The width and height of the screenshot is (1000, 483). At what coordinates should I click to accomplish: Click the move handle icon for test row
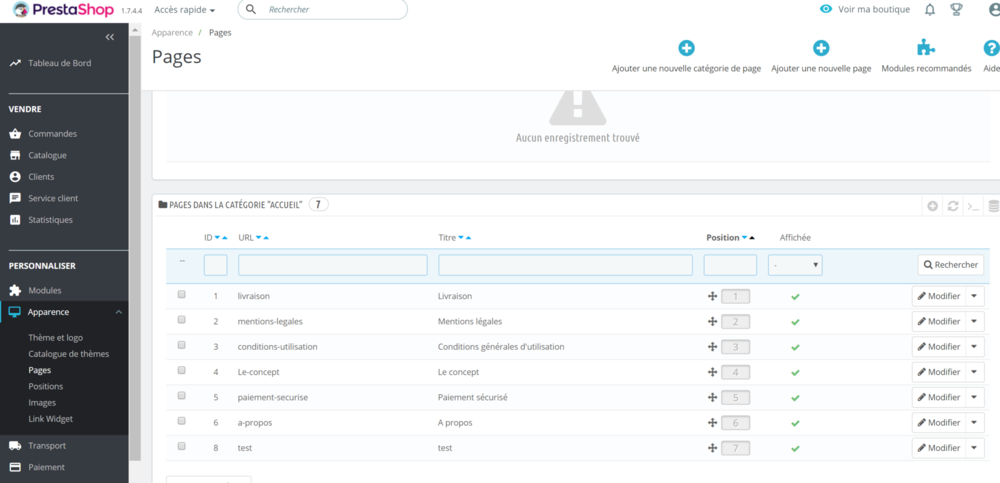tap(713, 448)
